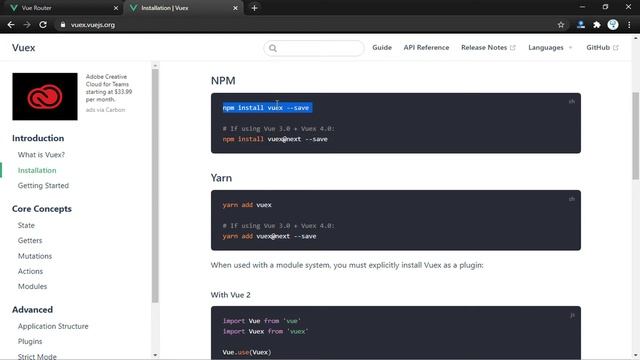Click the ads via Carbon link
This screenshot has height=360, width=640.
pyautogui.click(x=105, y=110)
